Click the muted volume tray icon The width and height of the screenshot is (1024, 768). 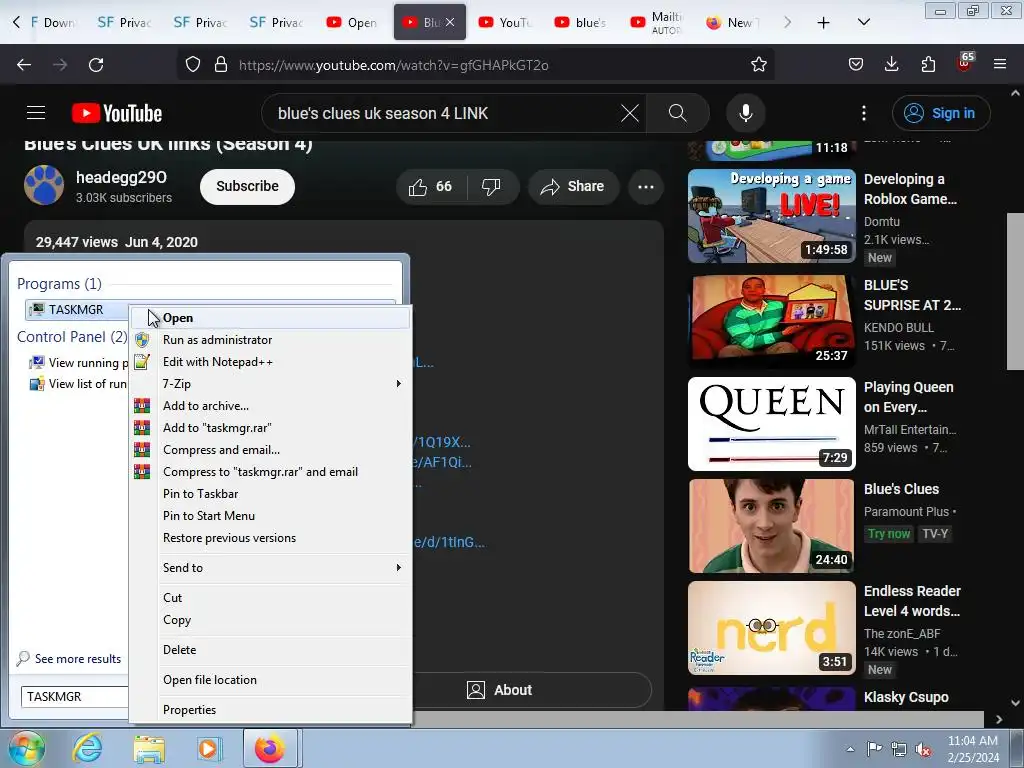tap(923, 749)
